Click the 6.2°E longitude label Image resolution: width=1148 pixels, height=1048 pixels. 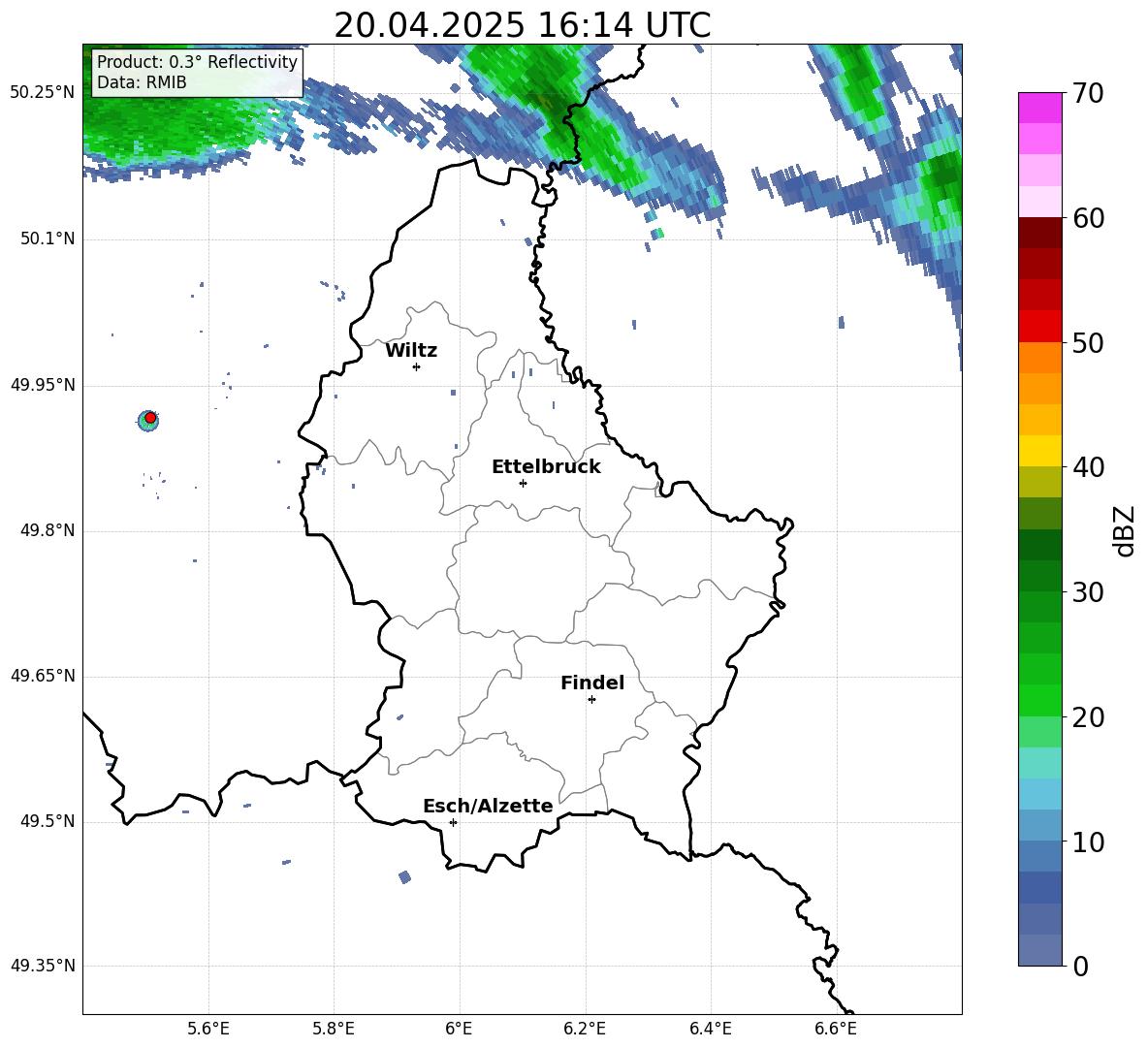click(x=585, y=1029)
